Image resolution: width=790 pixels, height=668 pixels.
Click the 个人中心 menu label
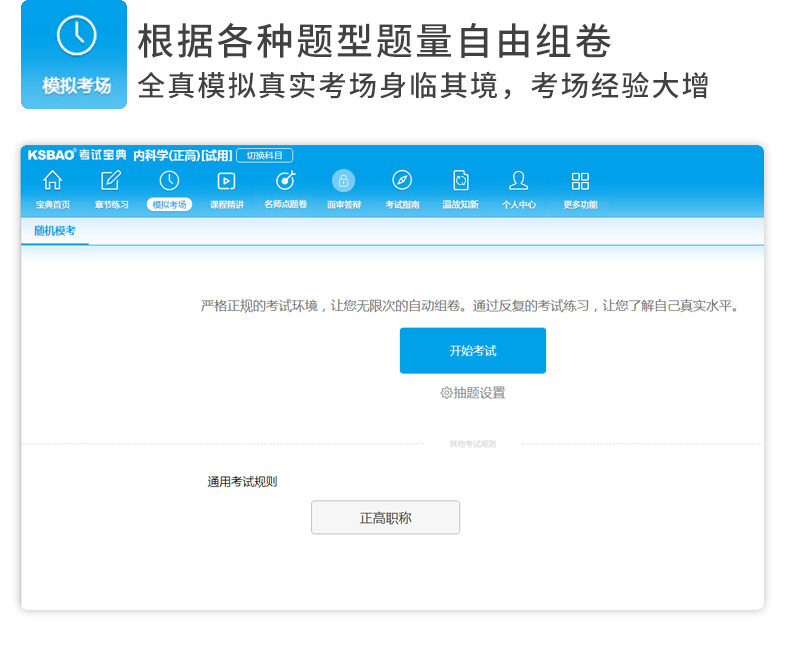click(x=518, y=205)
